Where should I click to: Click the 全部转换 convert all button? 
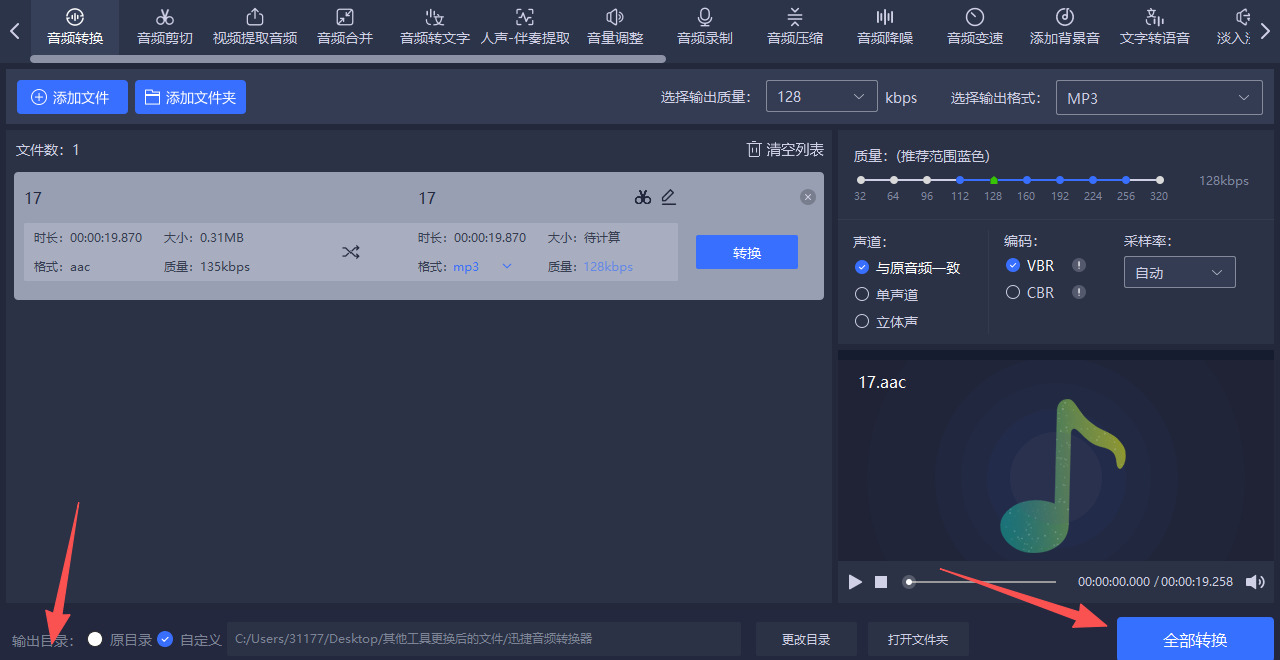pyautogui.click(x=1195, y=637)
